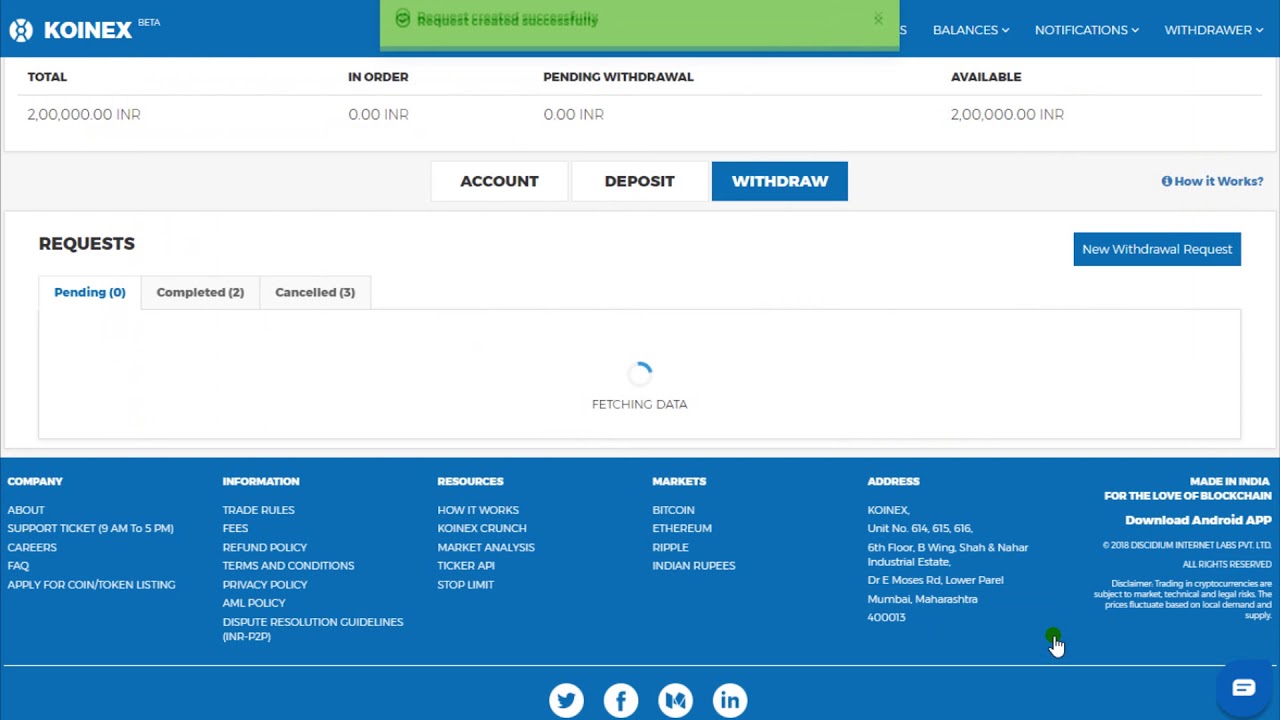The height and width of the screenshot is (720, 1280).
Task: Open the chat support bubble icon
Action: (x=1243, y=687)
